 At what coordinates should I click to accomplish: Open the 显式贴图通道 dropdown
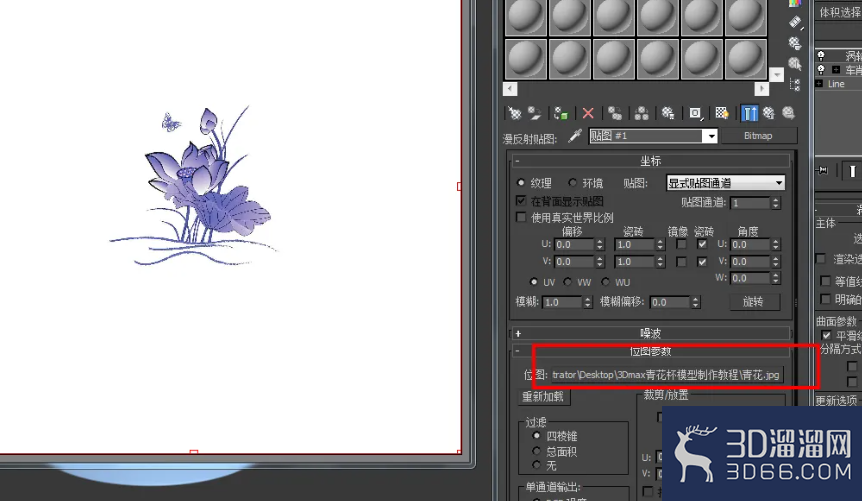coord(726,183)
